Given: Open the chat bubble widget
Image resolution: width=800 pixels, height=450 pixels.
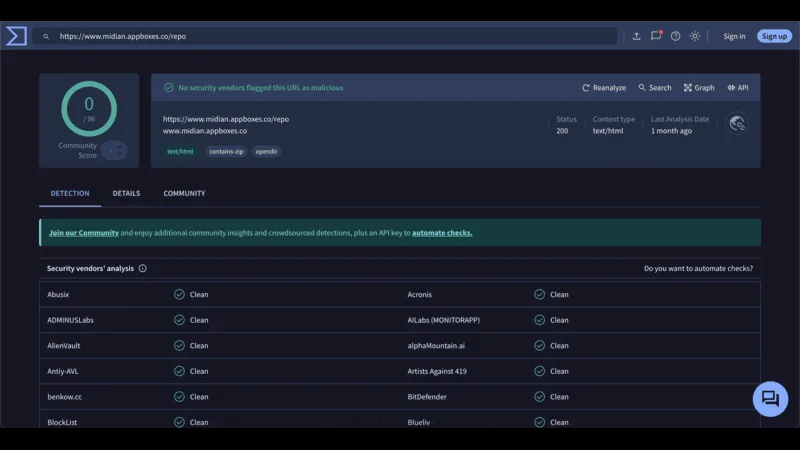Looking at the screenshot, I should [770, 399].
